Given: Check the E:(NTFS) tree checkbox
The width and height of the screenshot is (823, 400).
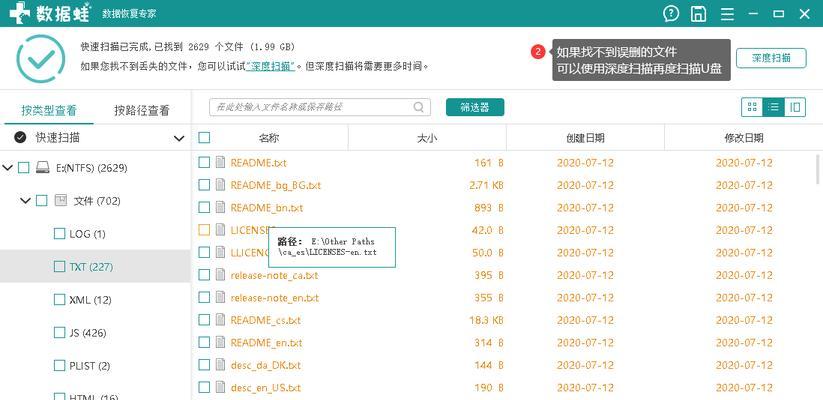Looking at the screenshot, I should point(24,168).
